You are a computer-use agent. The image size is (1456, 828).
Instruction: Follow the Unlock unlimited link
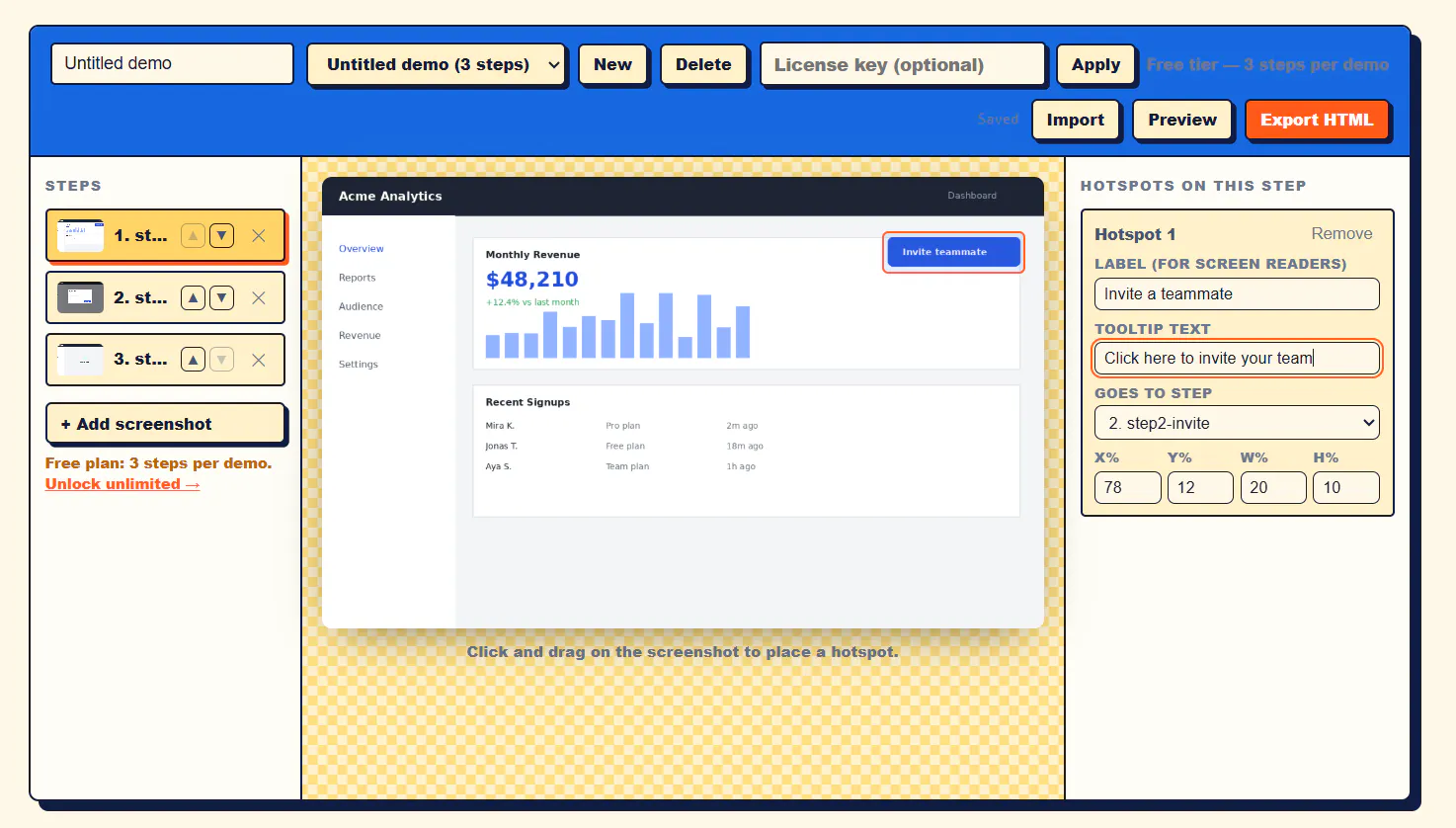pyautogui.click(x=122, y=484)
